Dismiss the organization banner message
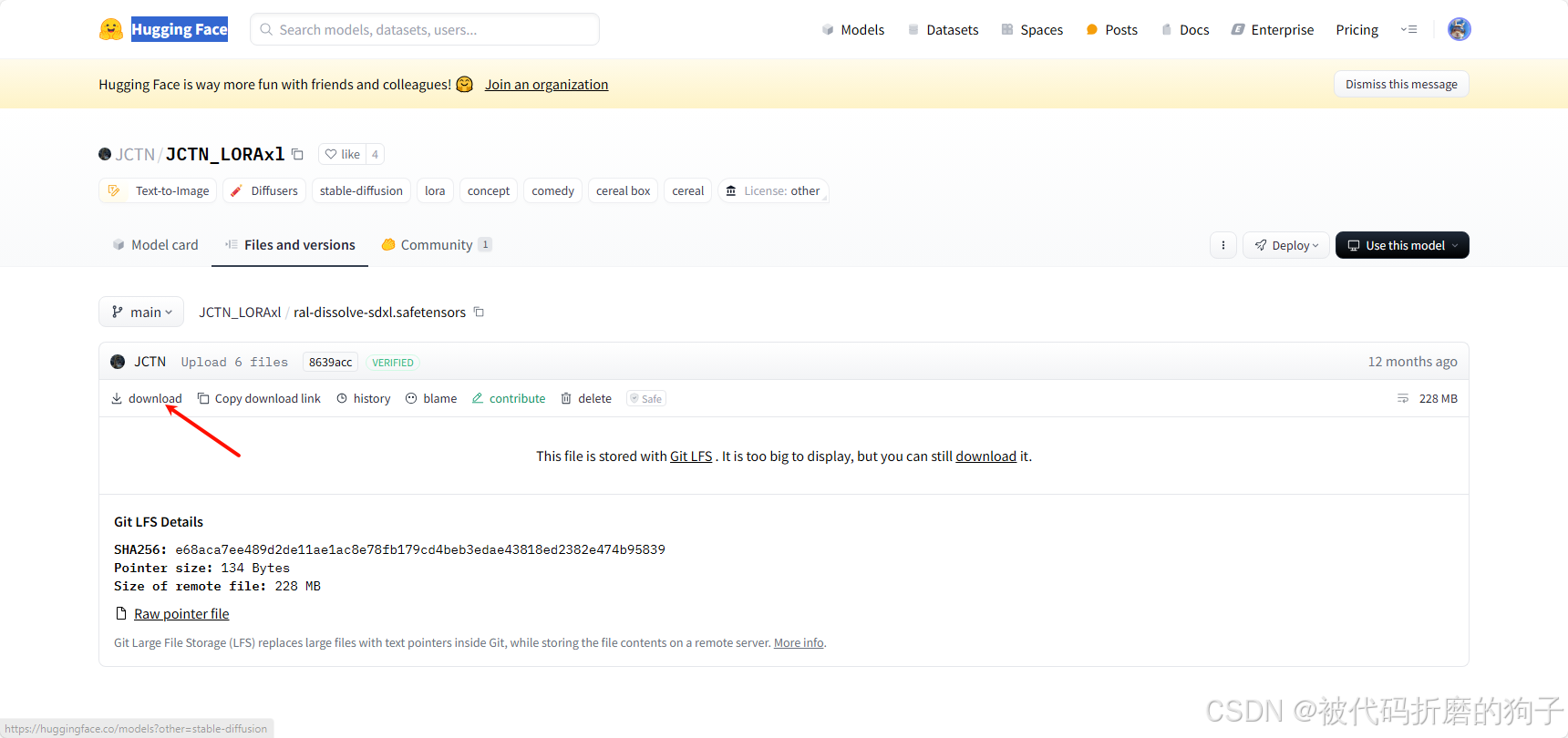The width and height of the screenshot is (1568, 738). [x=1401, y=84]
